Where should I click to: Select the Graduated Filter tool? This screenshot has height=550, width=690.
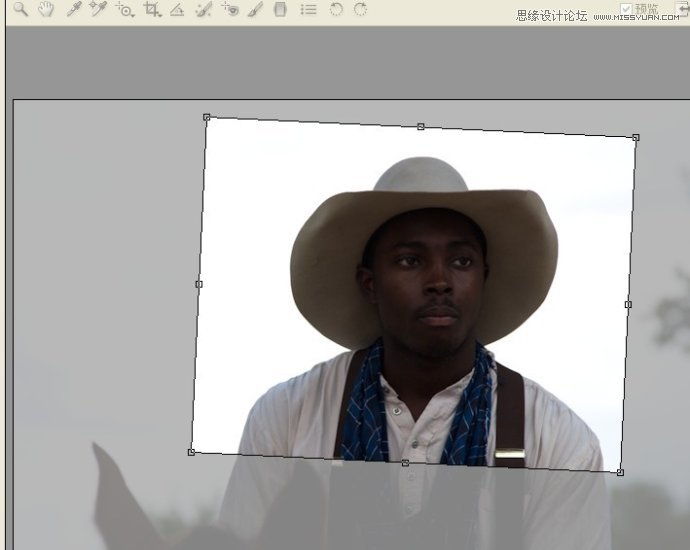280,9
